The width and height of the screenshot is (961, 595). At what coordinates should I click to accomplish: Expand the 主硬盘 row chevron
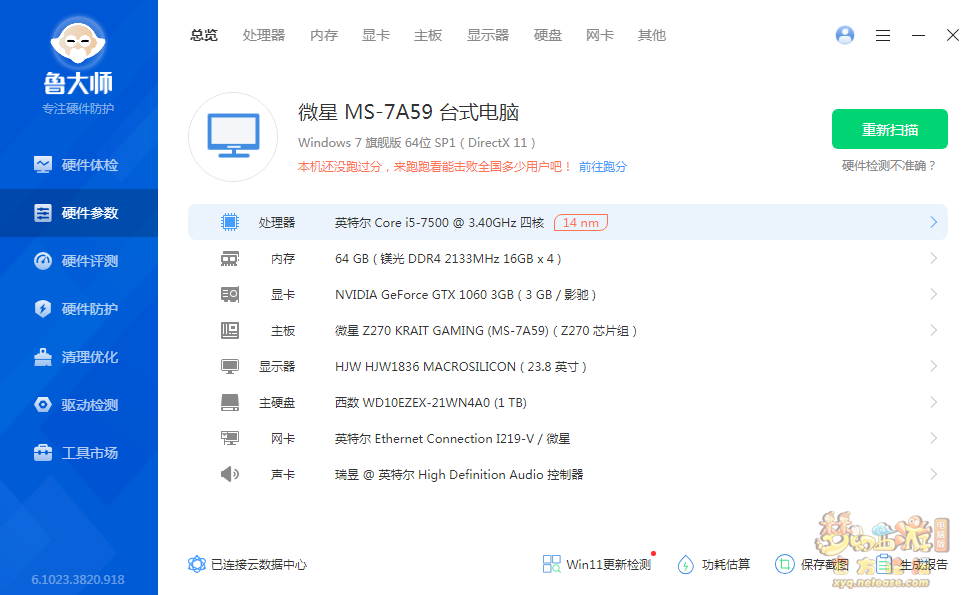tap(933, 402)
